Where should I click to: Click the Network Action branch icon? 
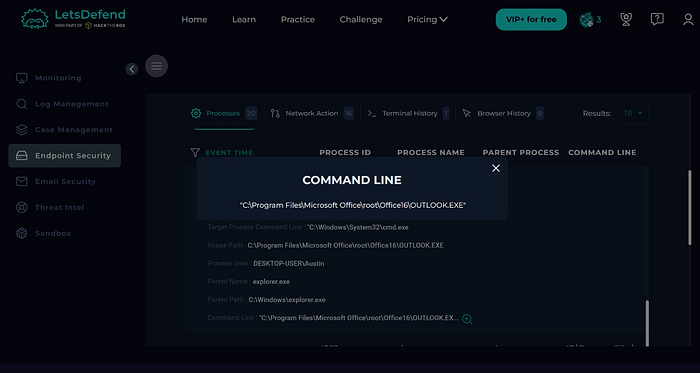tap(275, 113)
